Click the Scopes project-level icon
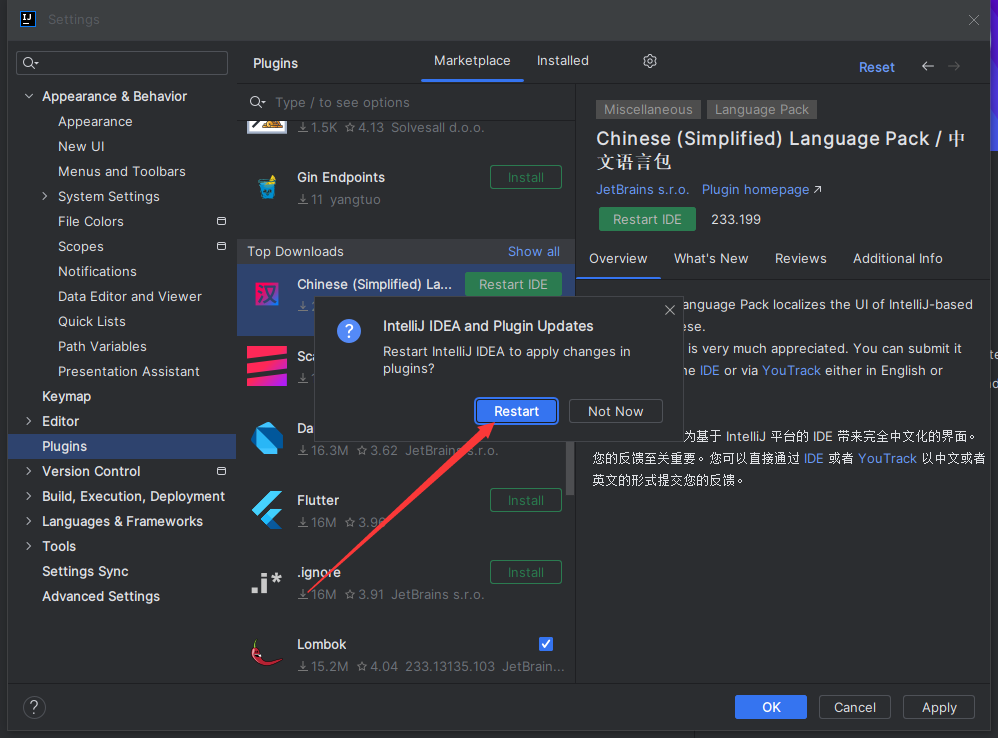Screen dimensions: 998x738 221,246
